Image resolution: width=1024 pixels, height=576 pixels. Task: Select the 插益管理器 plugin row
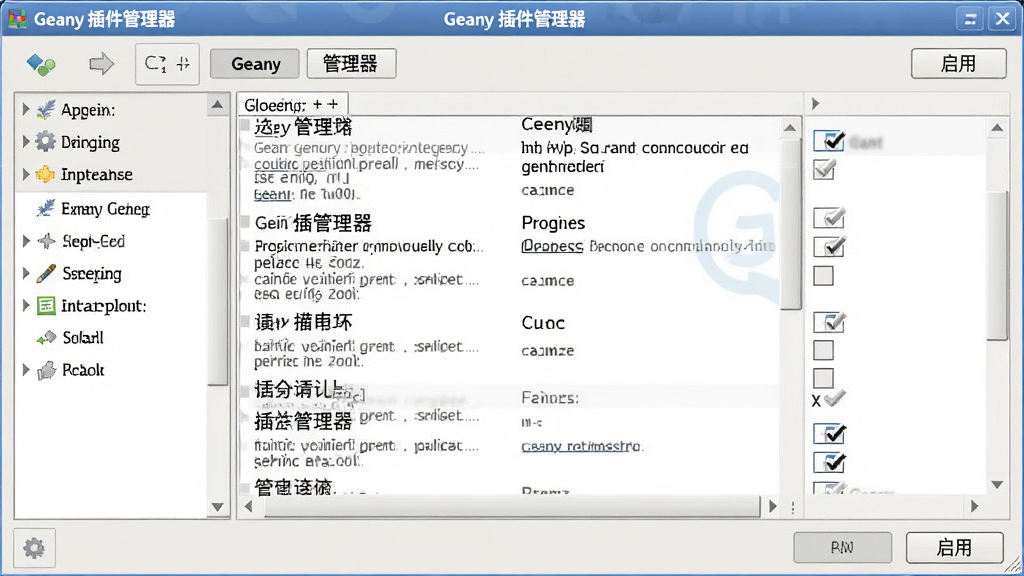tap(303, 421)
